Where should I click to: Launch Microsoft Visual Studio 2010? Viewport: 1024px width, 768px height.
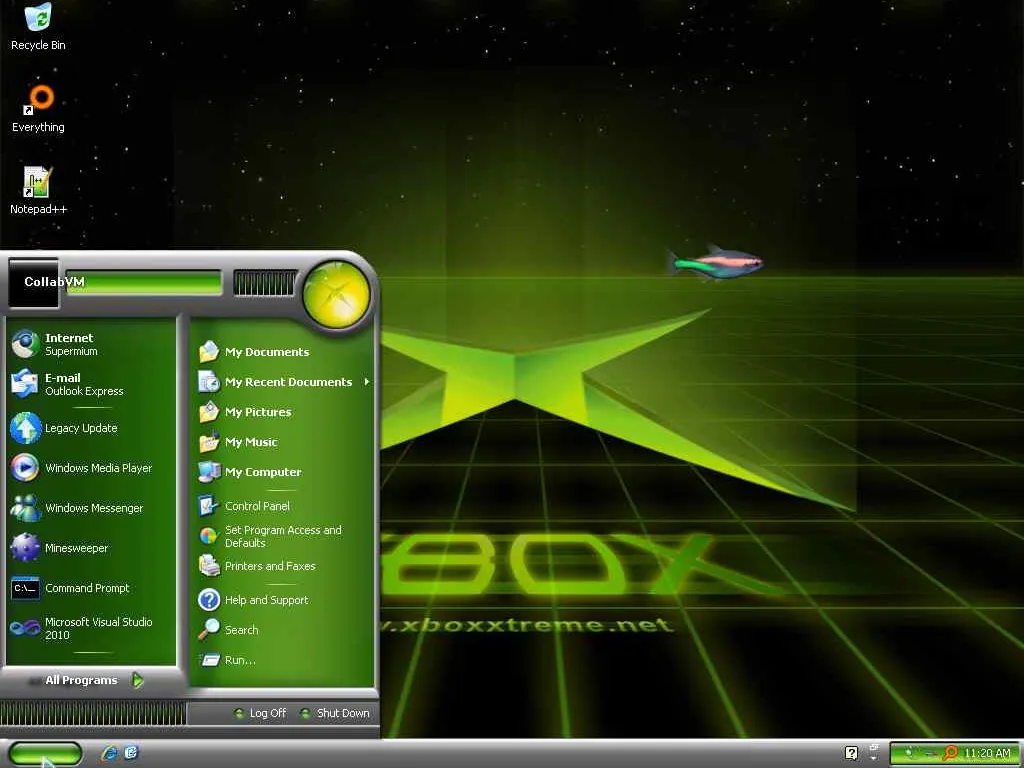(91, 628)
